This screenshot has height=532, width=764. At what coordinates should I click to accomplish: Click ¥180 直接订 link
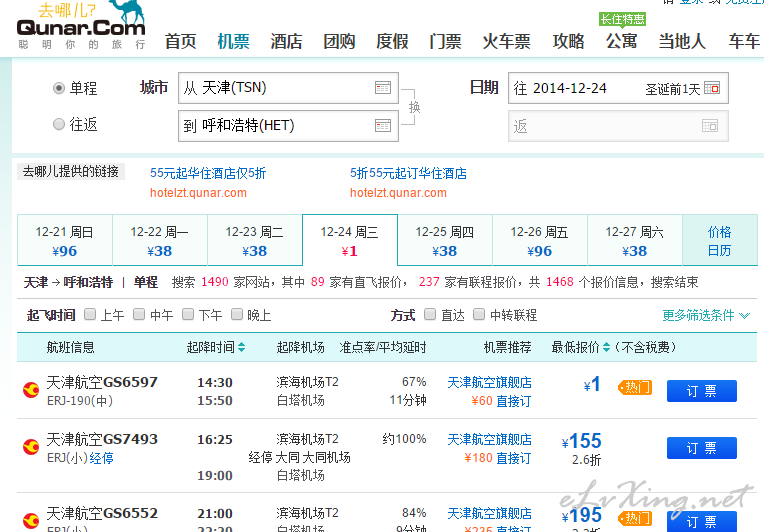[x=497, y=458]
